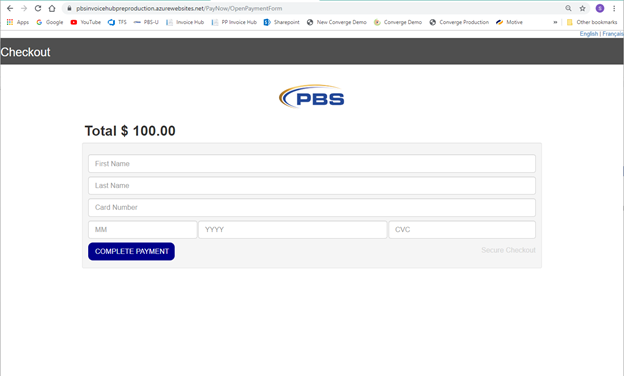This screenshot has width=624, height=376.
Task: Click the browser Forward arrow
Action: click(24, 8)
